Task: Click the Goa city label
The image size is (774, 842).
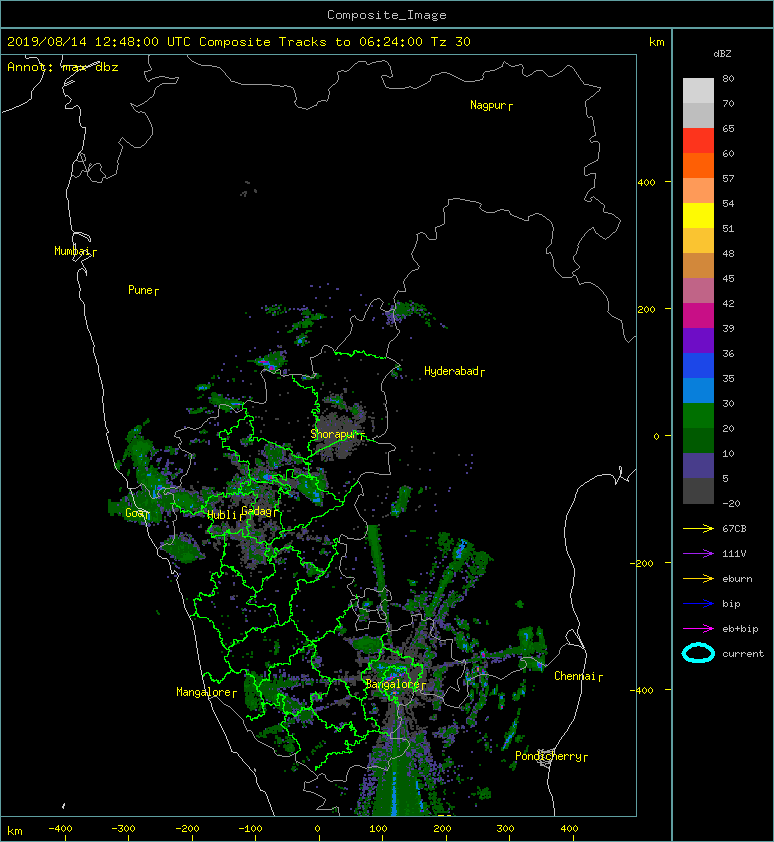Action: pos(134,513)
